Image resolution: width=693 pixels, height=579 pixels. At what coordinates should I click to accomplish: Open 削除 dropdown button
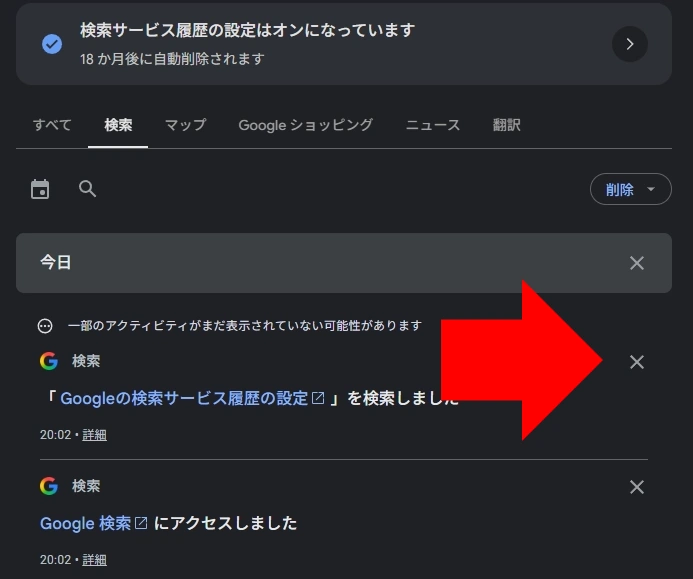click(x=631, y=189)
